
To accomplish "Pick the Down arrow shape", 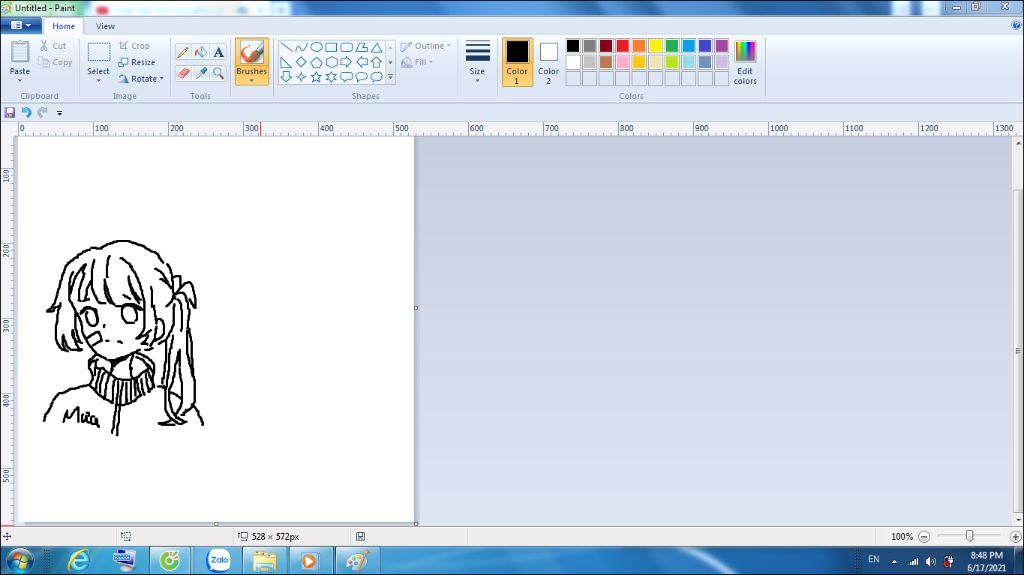I will [x=286, y=77].
